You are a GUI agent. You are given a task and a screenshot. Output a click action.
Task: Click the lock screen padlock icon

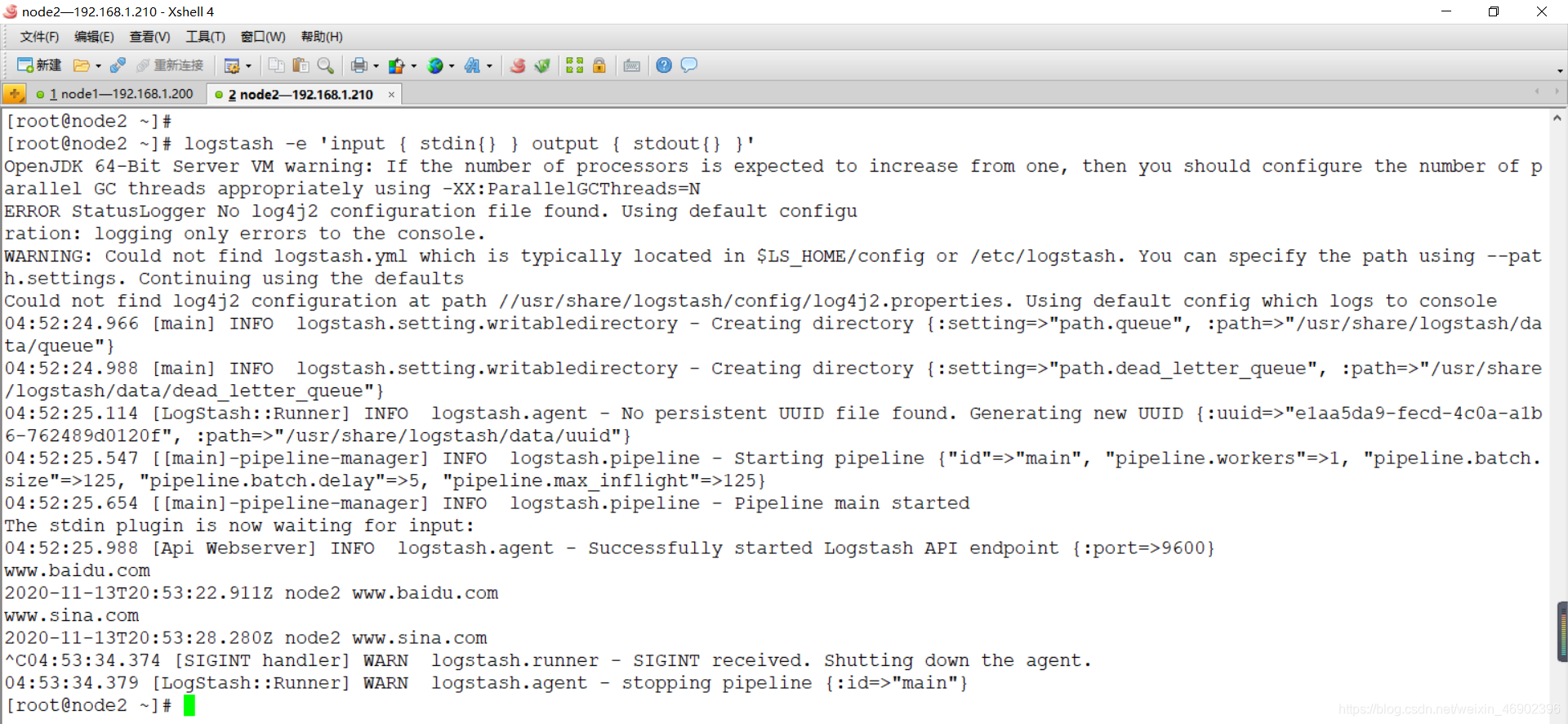pos(599,65)
